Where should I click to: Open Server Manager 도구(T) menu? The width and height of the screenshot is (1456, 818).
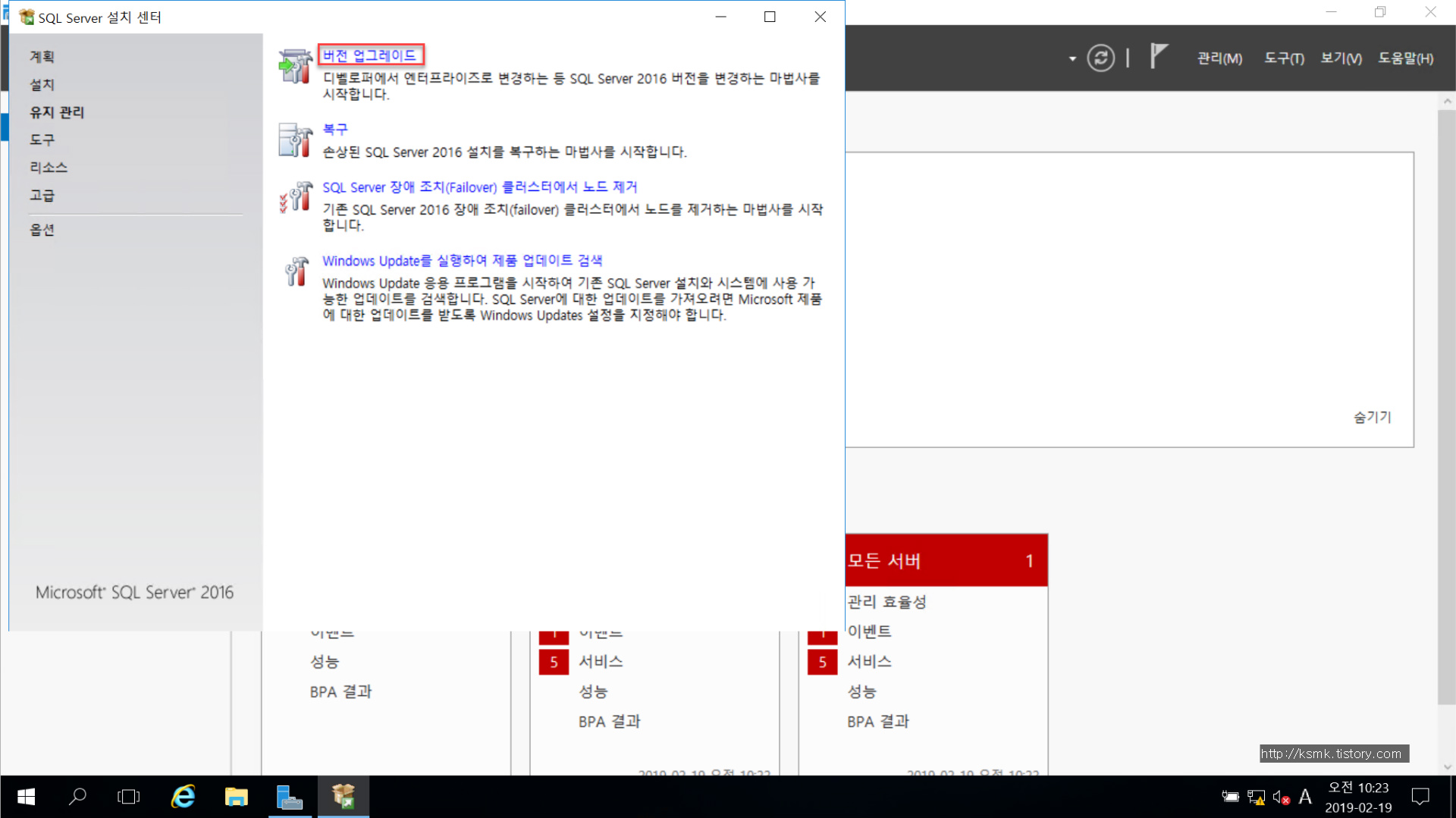(1284, 58)
